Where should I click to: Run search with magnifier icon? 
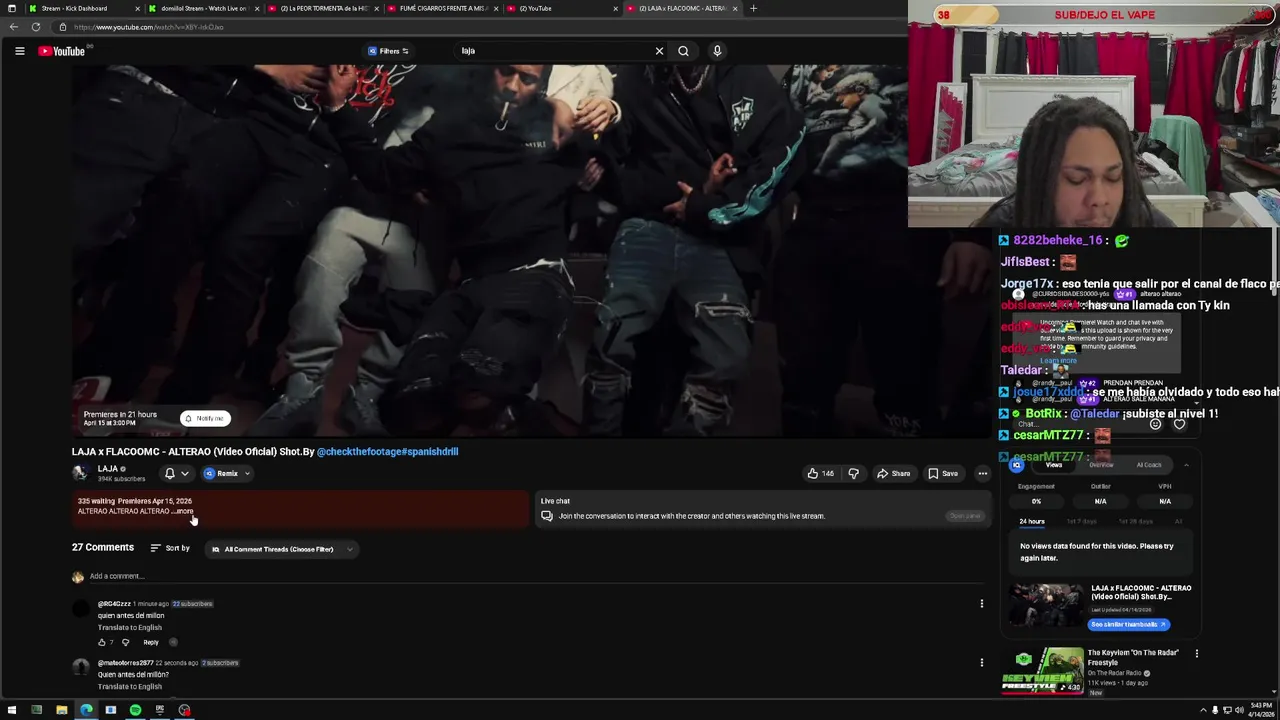(683, 51)
